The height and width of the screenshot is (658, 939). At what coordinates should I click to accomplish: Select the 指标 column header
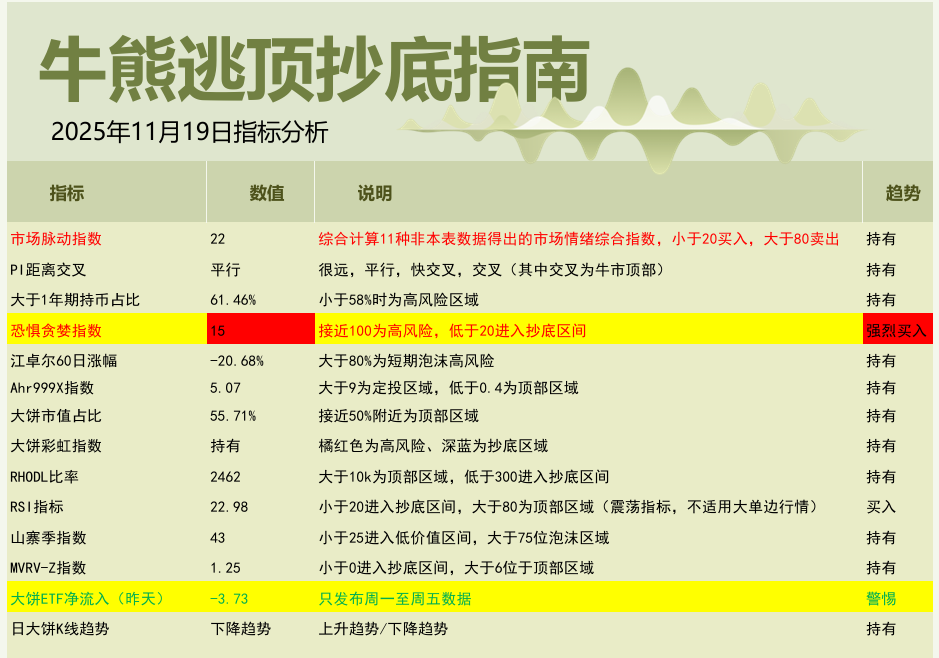pos(67,193)
